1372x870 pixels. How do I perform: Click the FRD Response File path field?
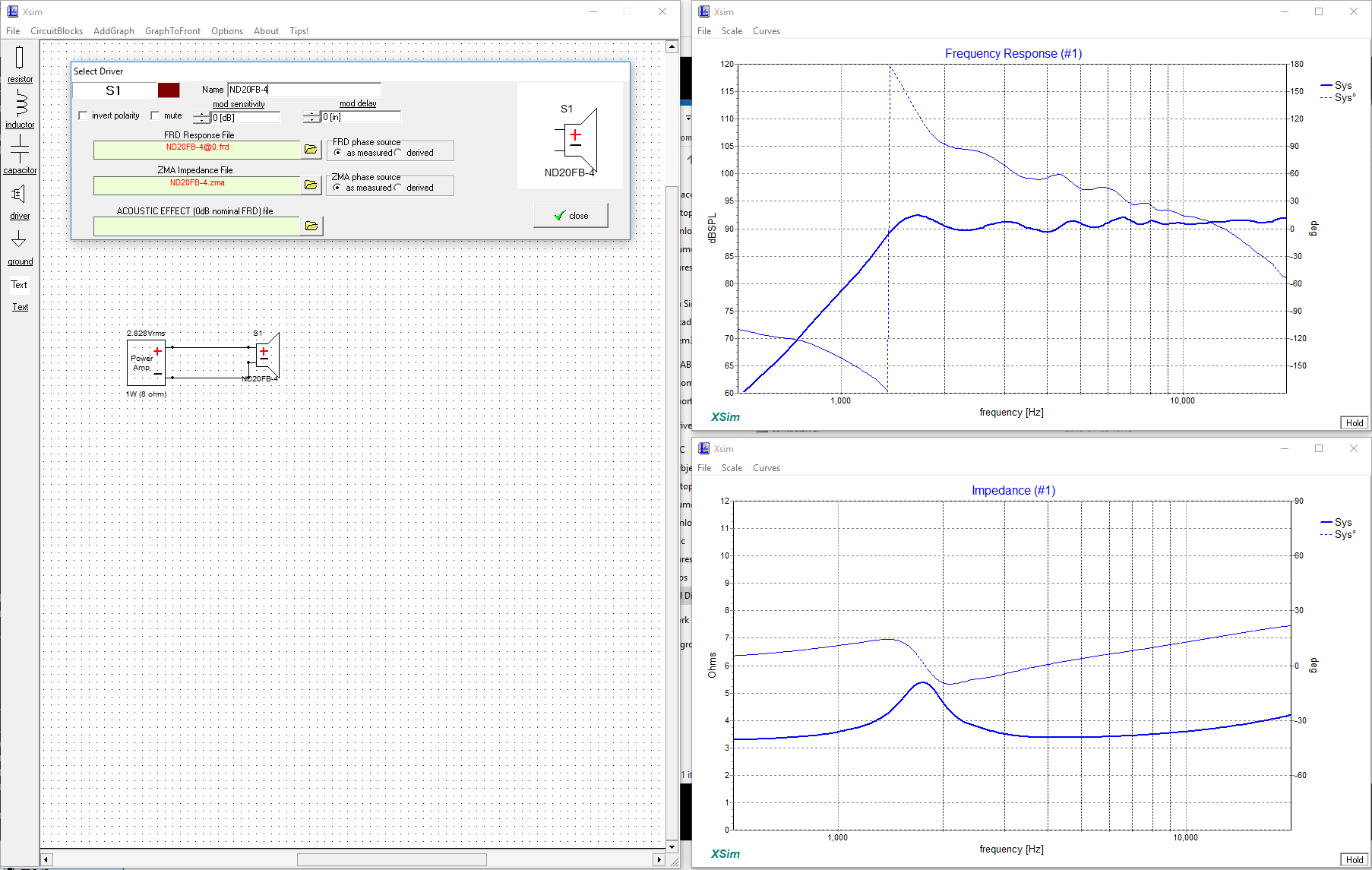(x=198, y=150)
